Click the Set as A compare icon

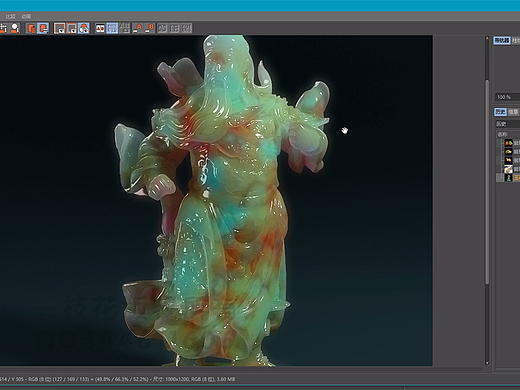(x=137, y=28)
